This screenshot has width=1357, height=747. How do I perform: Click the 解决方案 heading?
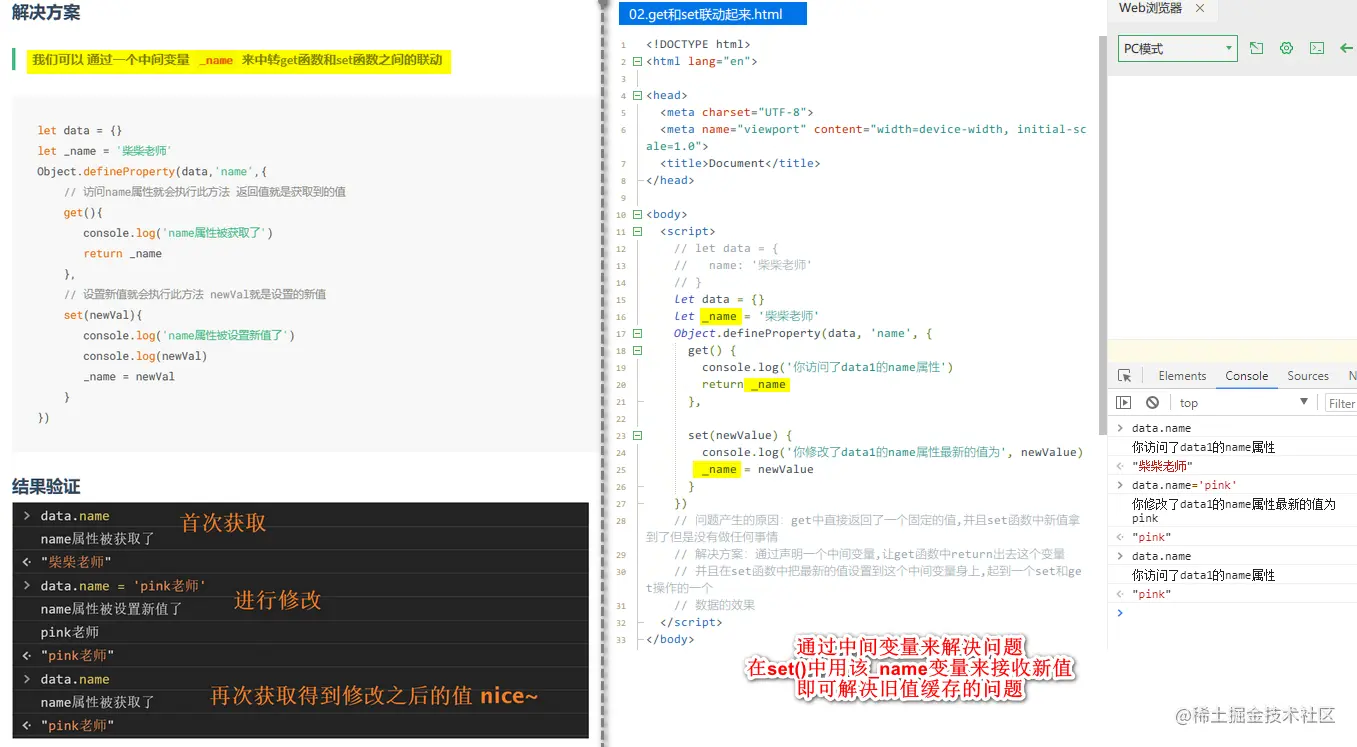[46, 13]
